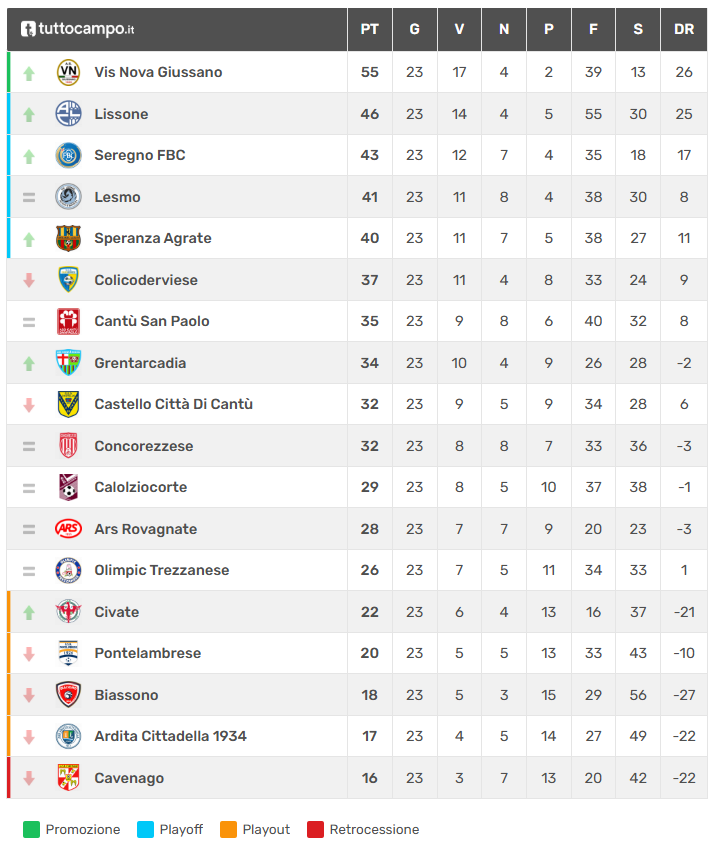
Task: Click the Castello Città Di Cantù crest
Action: coord(68,404)
